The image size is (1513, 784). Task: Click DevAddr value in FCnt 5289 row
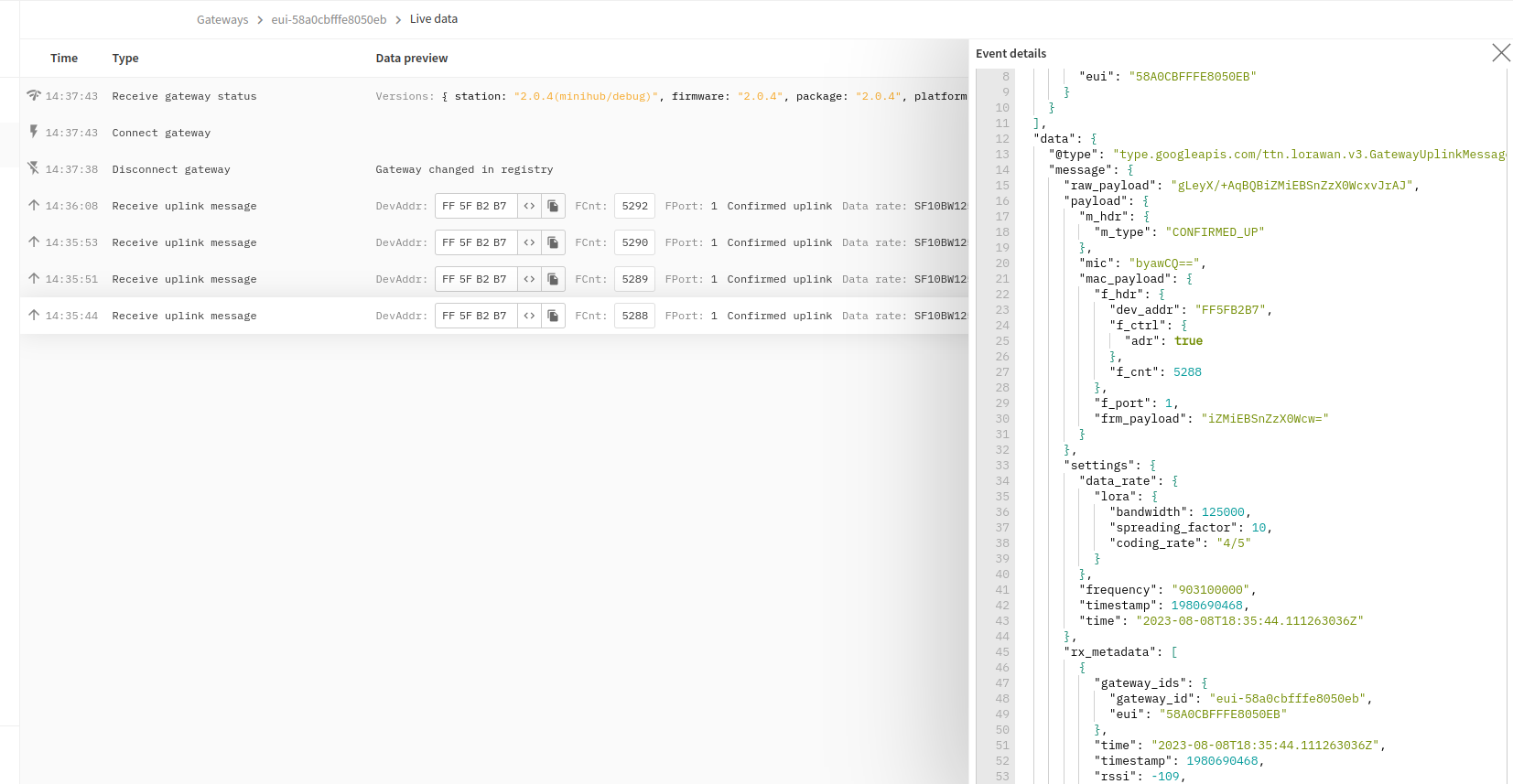point(476,279)
